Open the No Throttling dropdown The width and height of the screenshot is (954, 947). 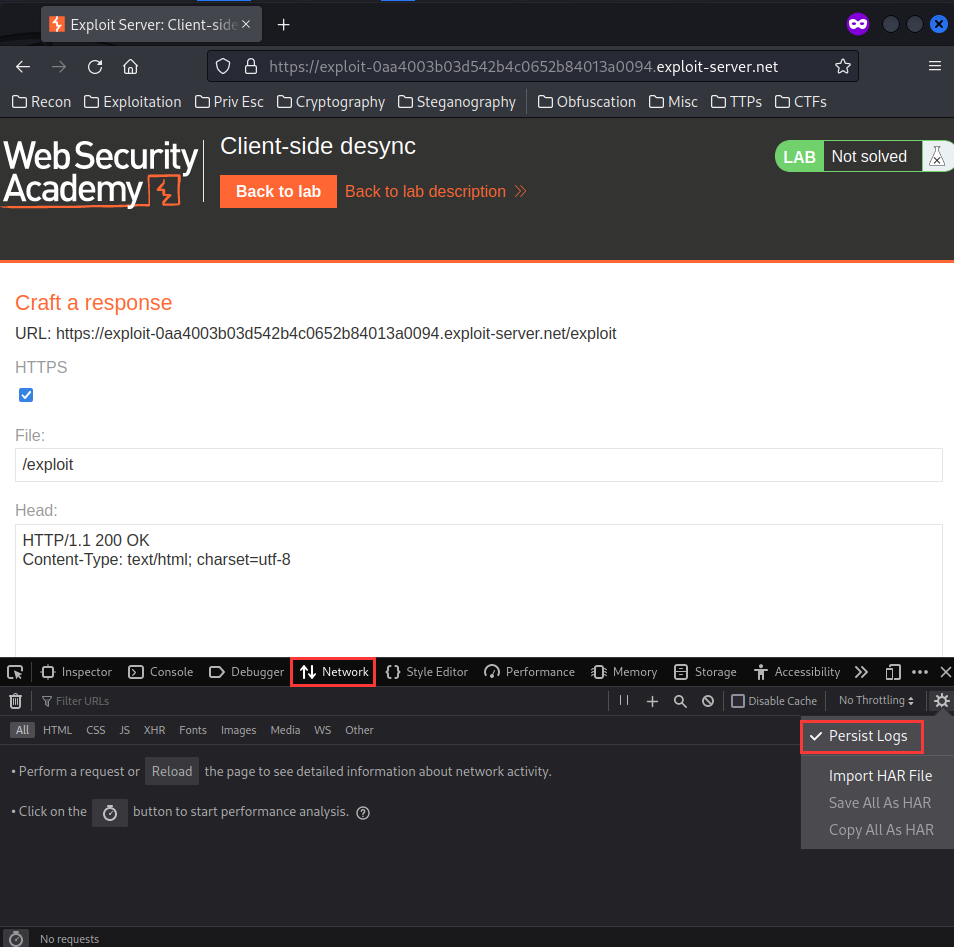(x=876, y=701)
